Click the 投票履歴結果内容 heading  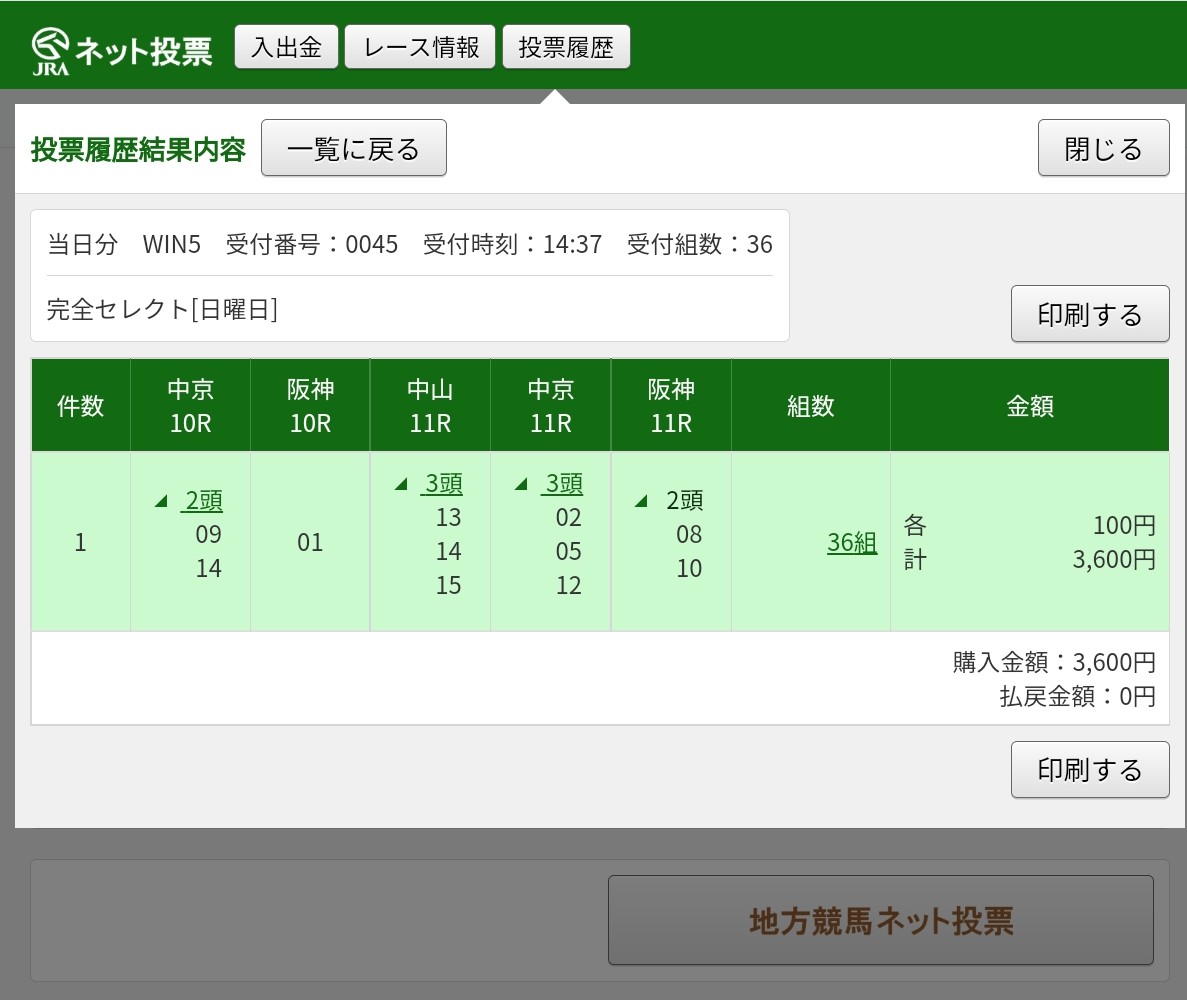(x=139, y=149)
